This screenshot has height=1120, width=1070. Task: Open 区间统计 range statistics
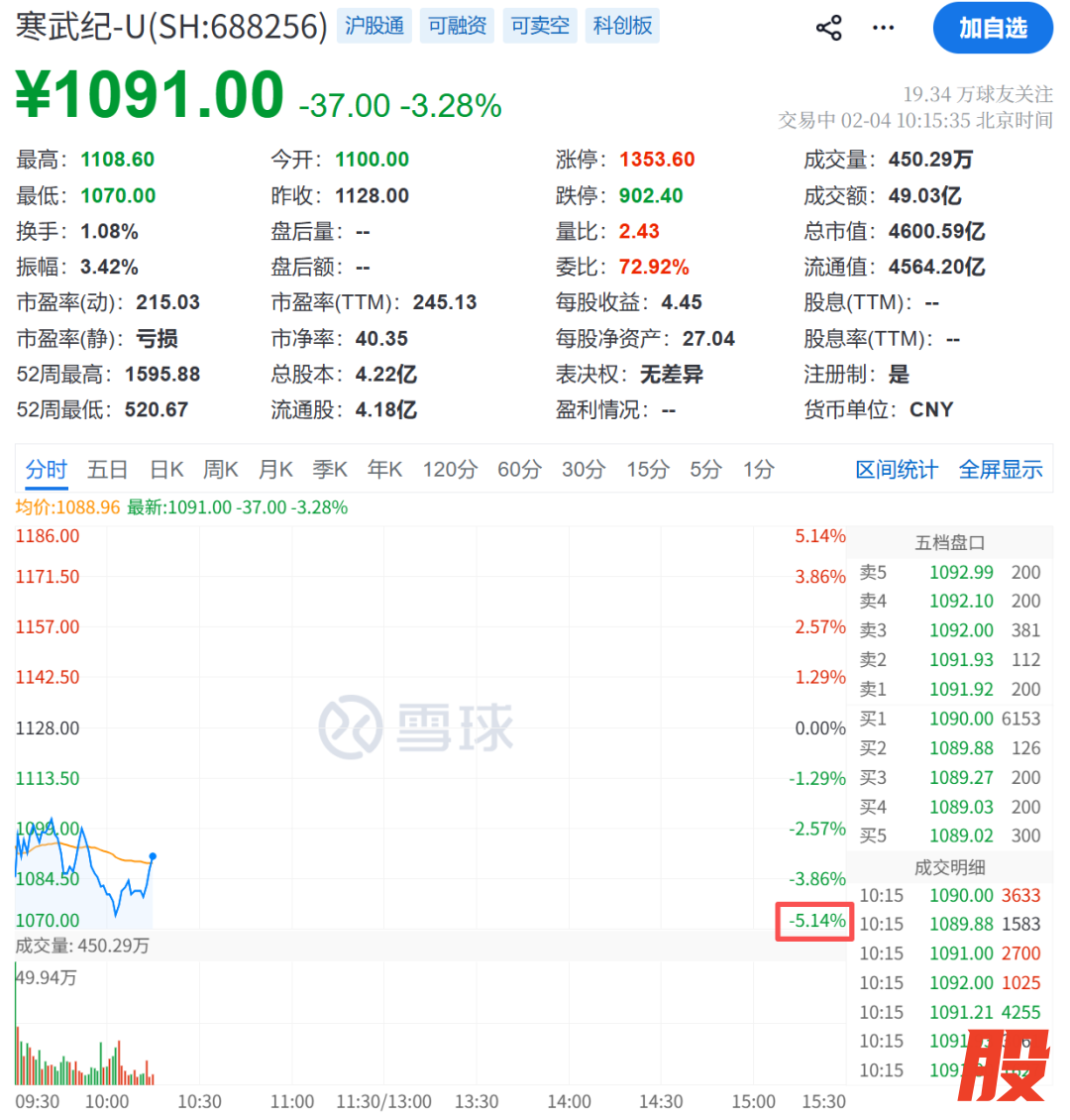tap(897, 469)
